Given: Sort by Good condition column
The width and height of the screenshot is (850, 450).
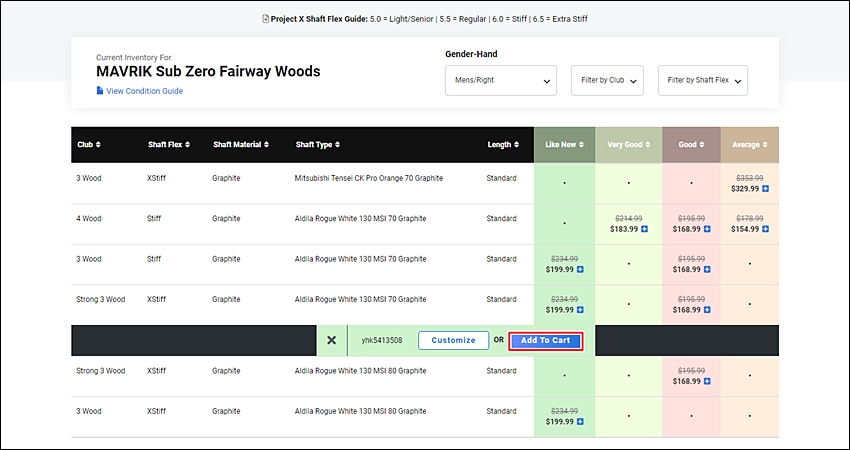Looking at the screenshot, I should coord(691,145).
